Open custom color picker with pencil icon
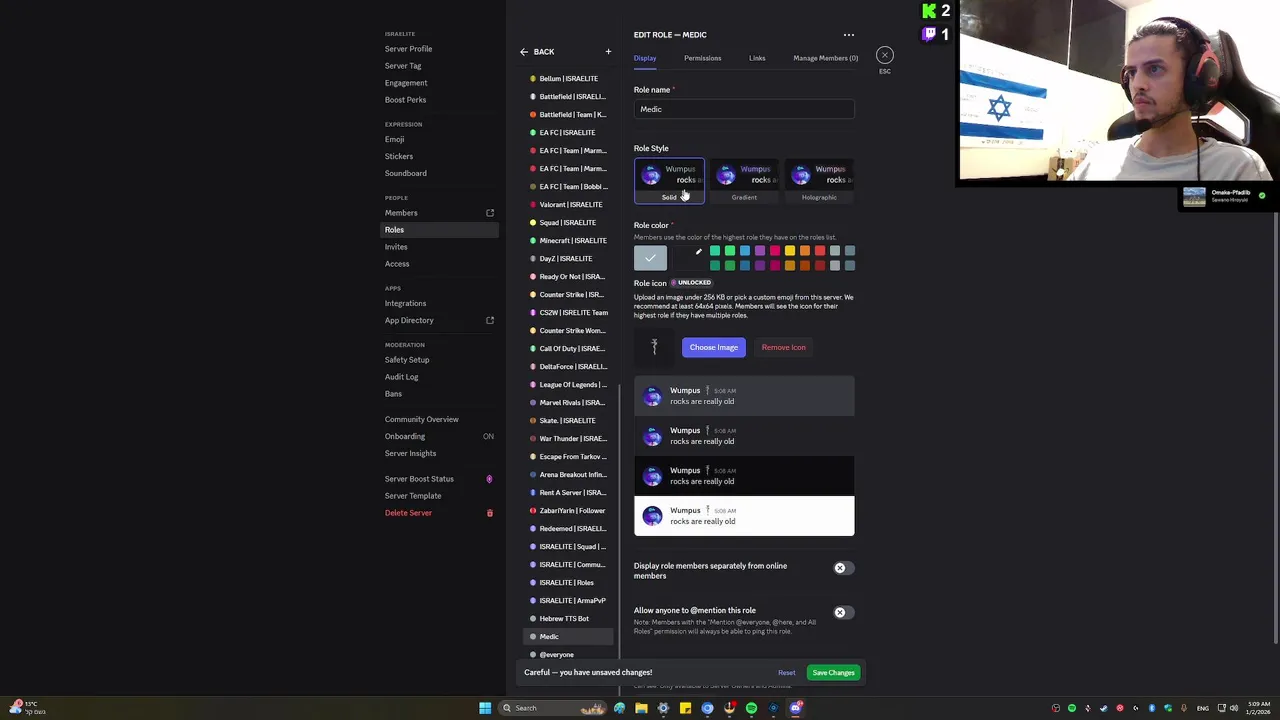The image size is (1280, 720). 699,252
